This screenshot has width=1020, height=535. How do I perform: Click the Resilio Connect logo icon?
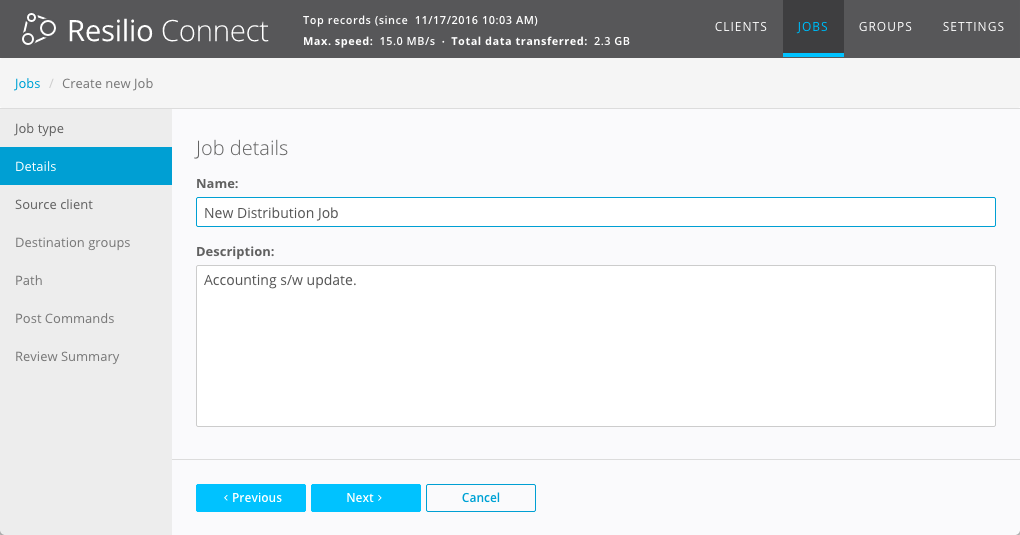pos(38,30)
